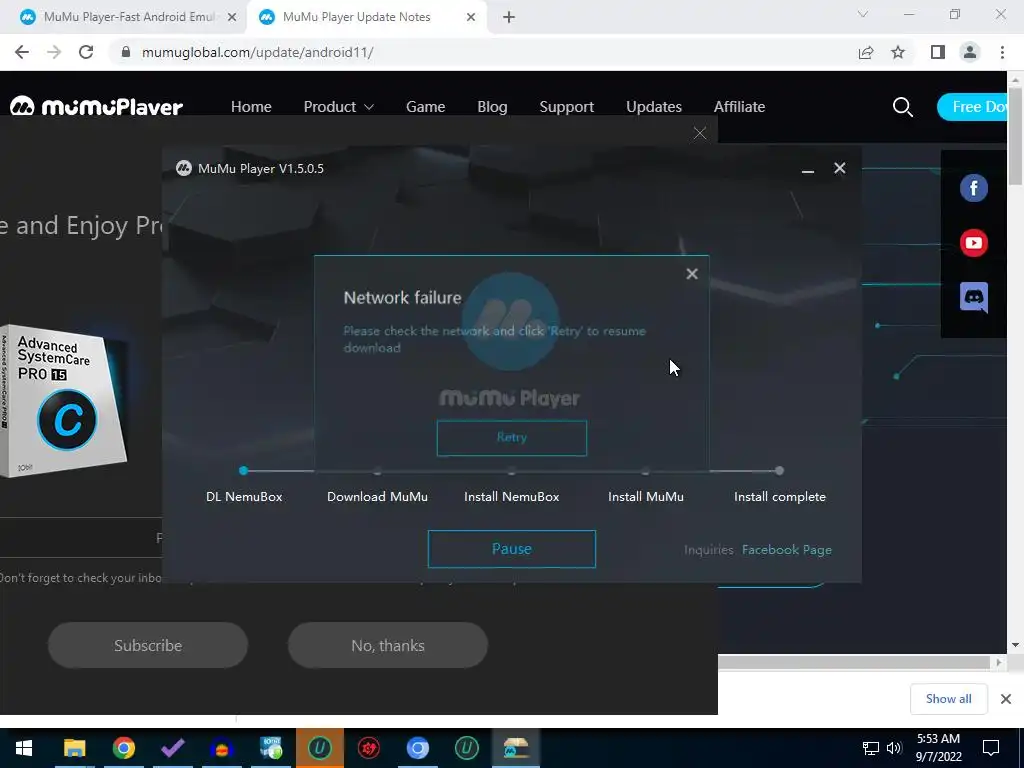Select the DL NemuBox progress step marker

coord(244,470)
